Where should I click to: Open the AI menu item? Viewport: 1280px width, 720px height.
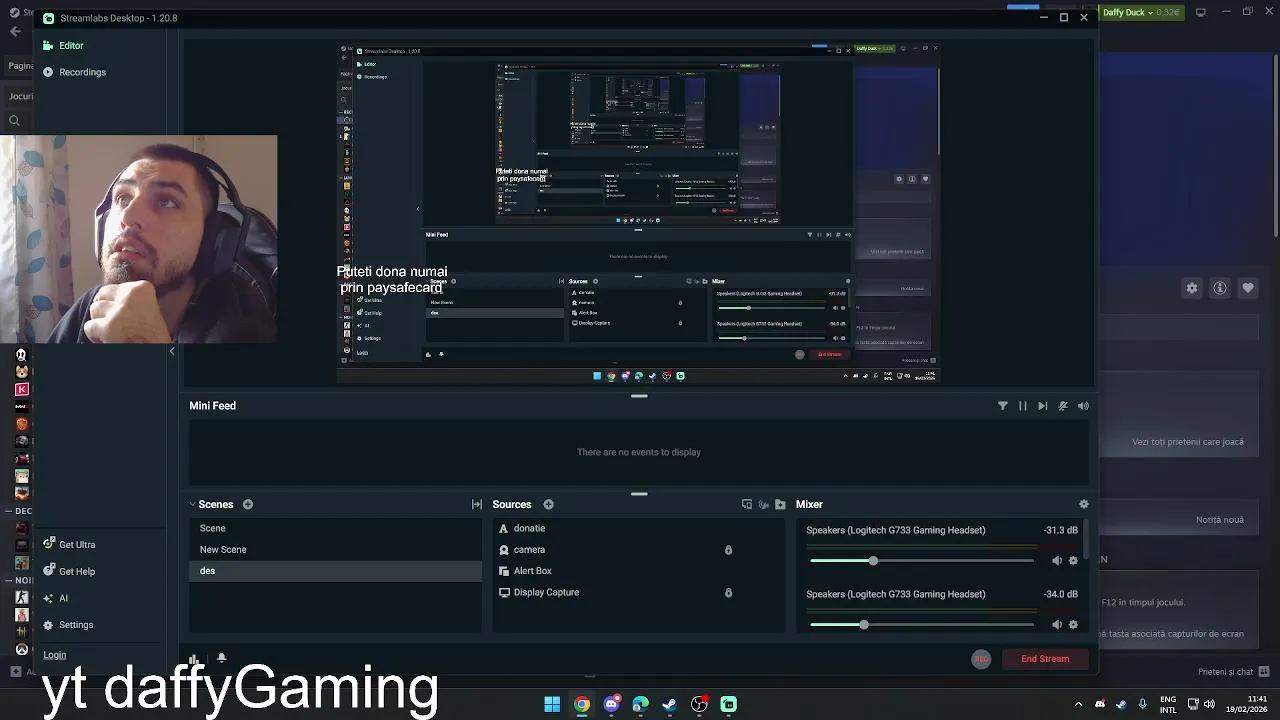pyautogui.click(x=55, y=598)
